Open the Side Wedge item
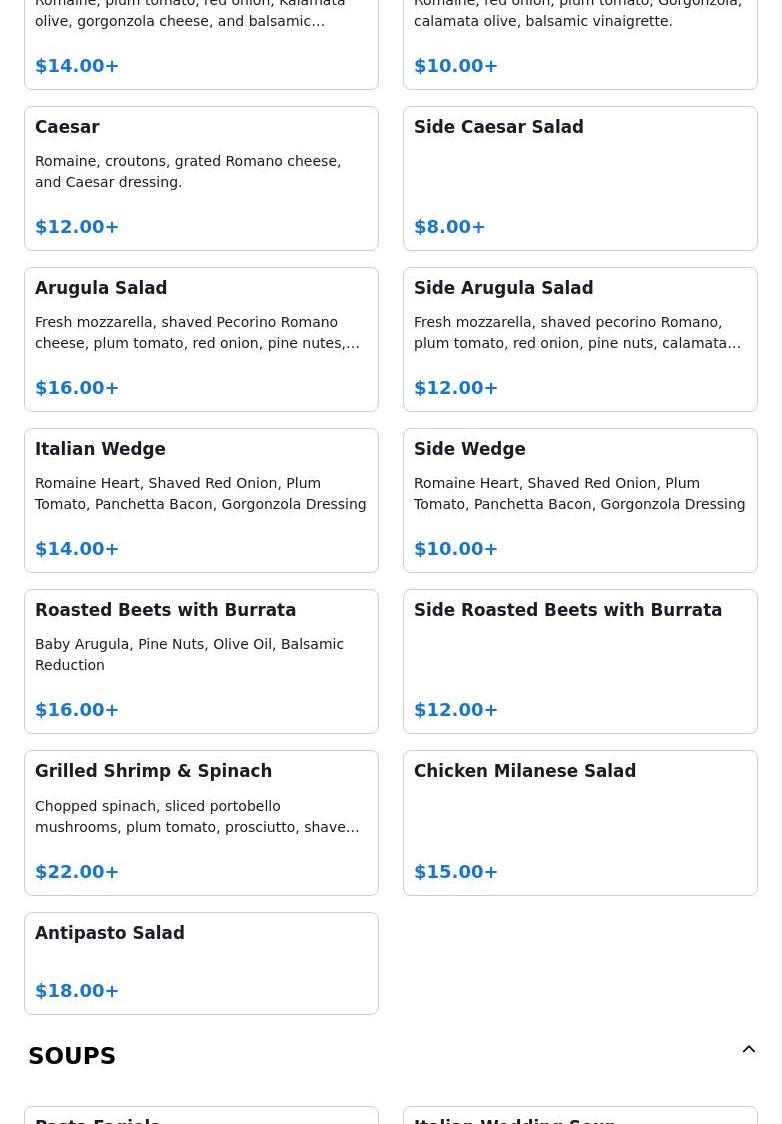 tap(580, 500)
